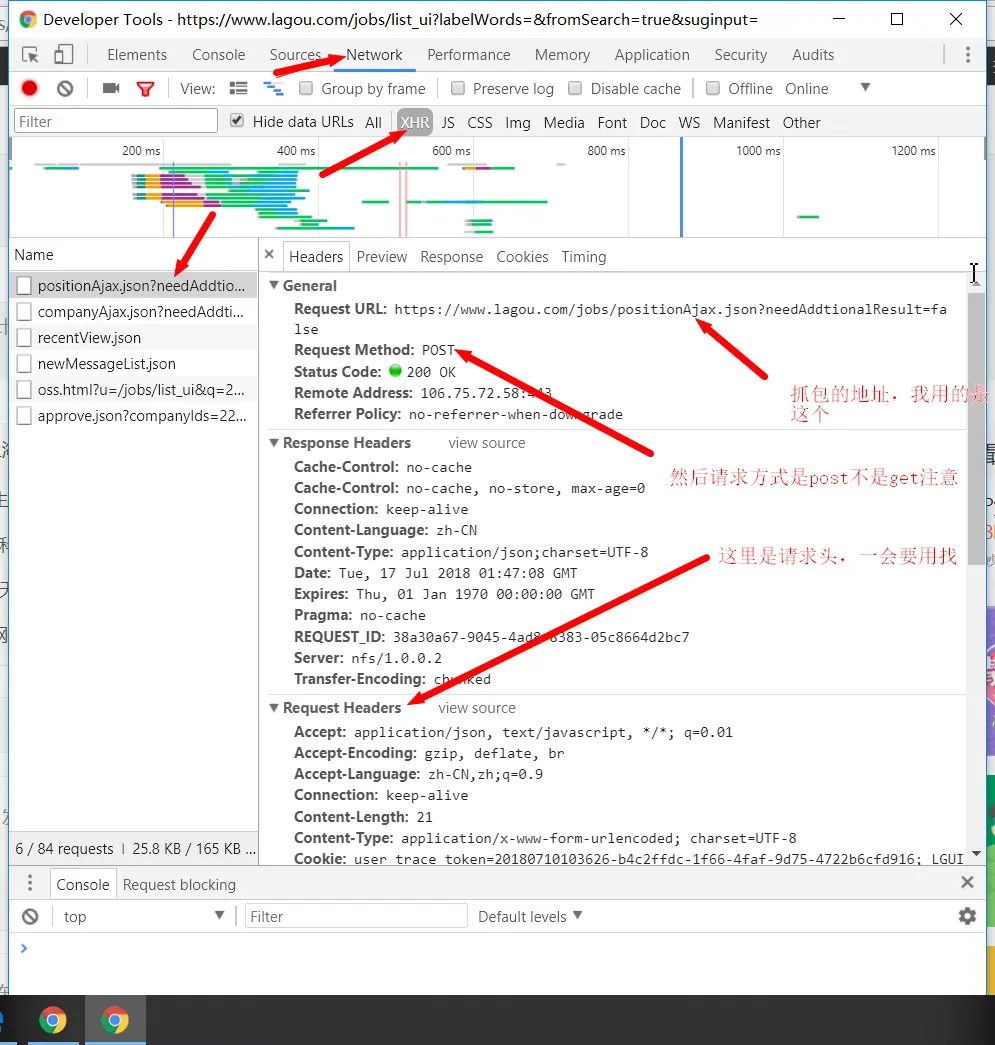Collapse the Response Headers section
This screenshot has width=995, height=1045.
click(x=274, y=443)
